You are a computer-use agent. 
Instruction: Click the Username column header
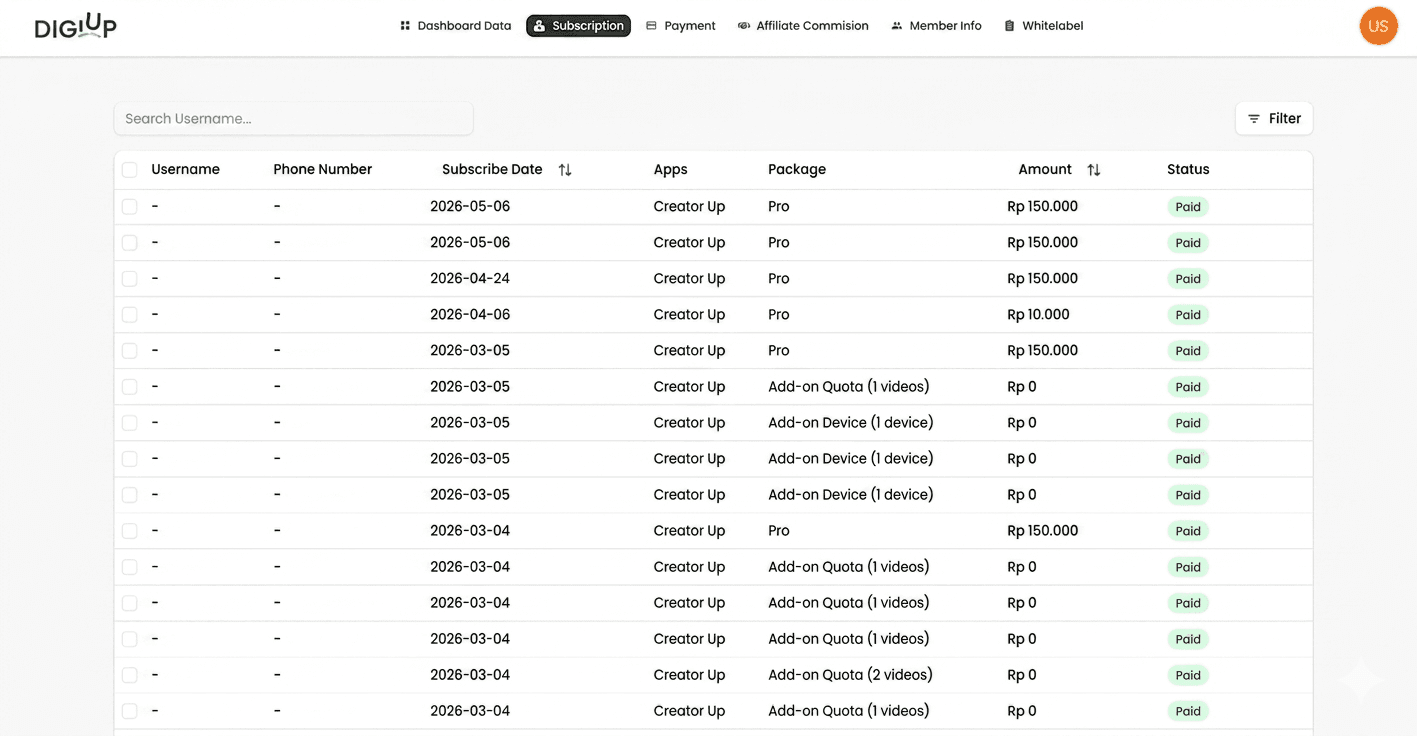[x=185, y=170]
